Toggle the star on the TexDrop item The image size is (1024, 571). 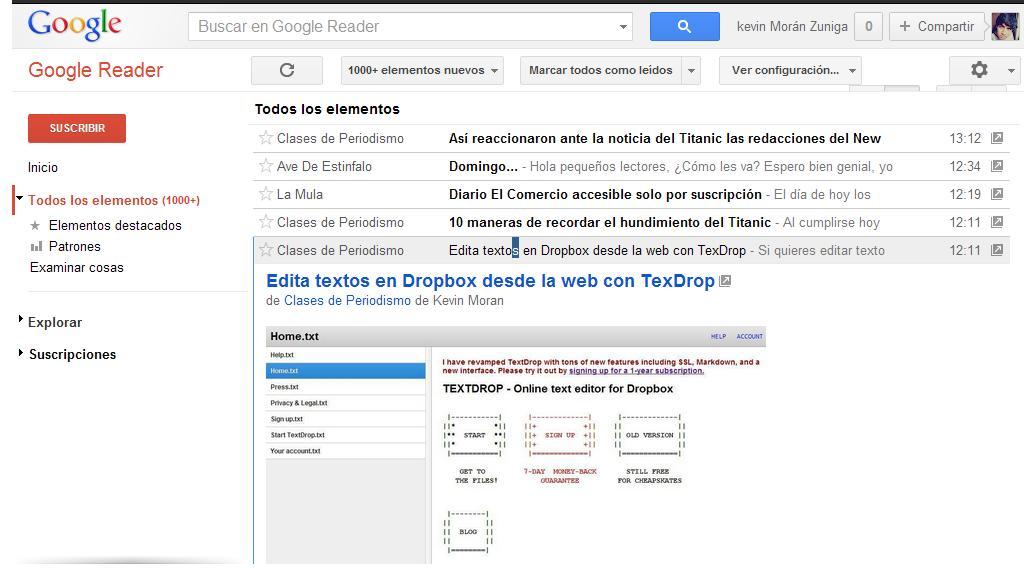click(x=266, y=250)
